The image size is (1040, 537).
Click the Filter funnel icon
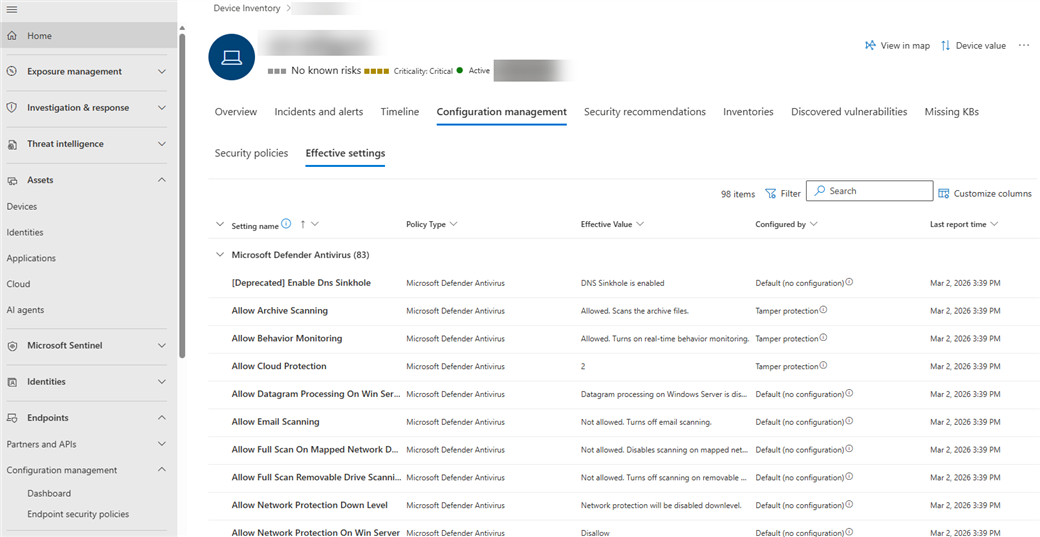pyautogui.click(x=771, y=194)
